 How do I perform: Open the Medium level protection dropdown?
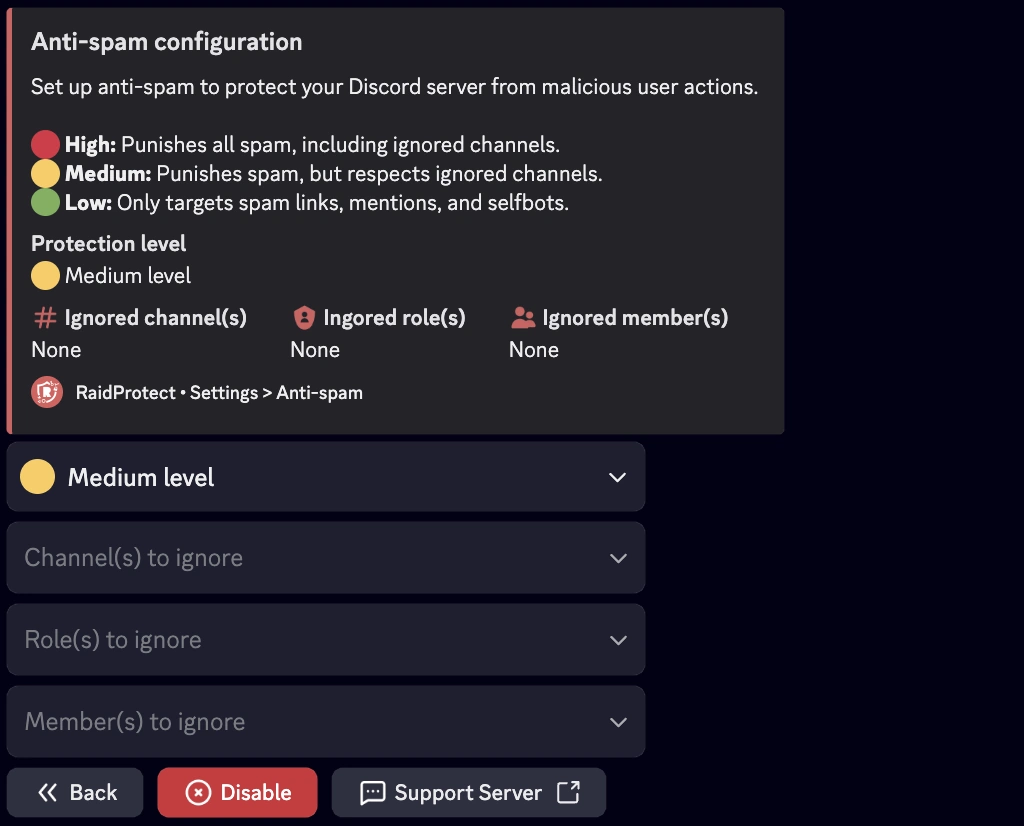tap(326, 477)
